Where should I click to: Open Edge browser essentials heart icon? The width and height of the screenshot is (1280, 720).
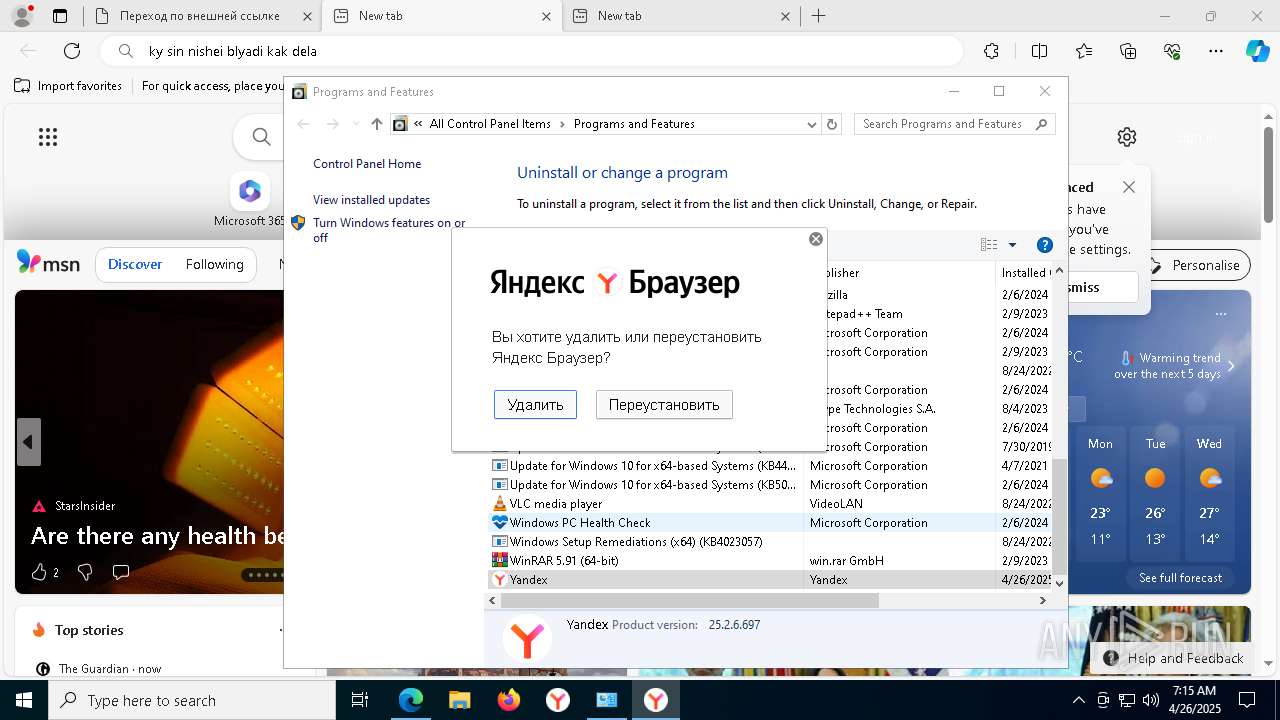(x=1172, y=51)
